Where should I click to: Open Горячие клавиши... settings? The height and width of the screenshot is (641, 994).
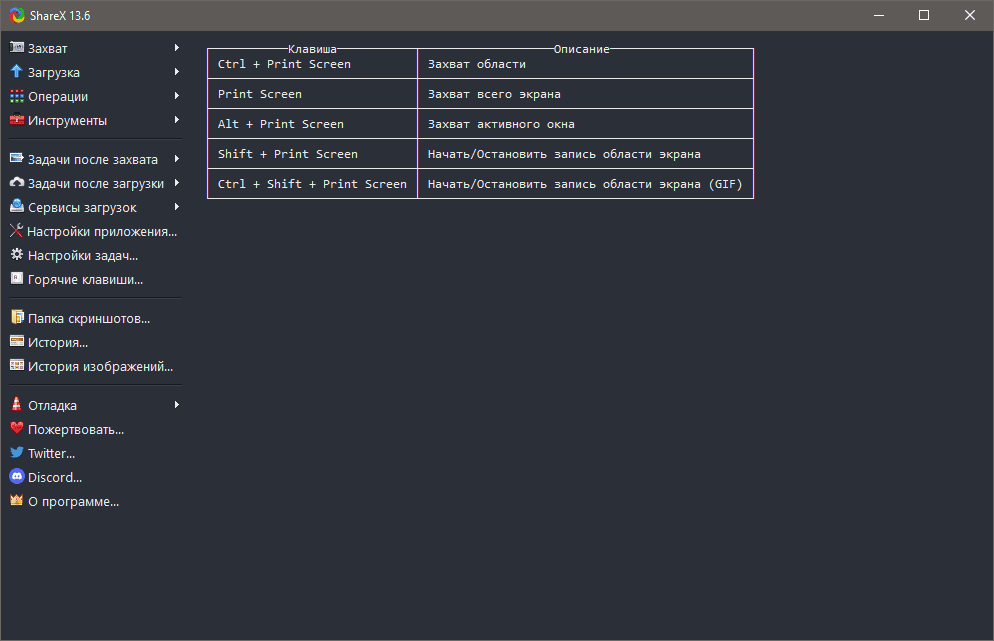point(95,280)
